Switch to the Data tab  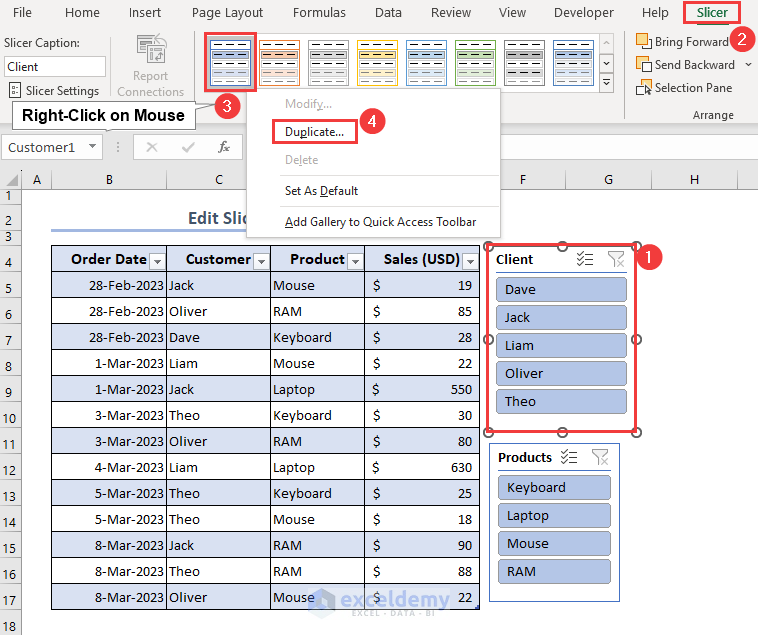pyautogui.click(x=388, y=13)
